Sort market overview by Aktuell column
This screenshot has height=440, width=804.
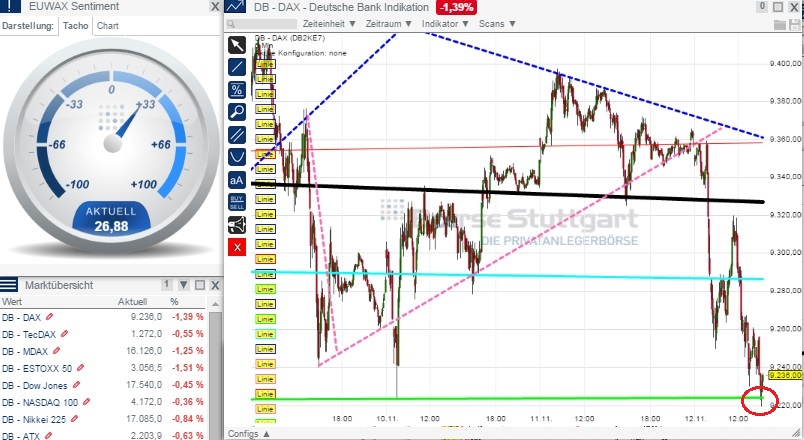pyautogui.click(x=132, y=302)
